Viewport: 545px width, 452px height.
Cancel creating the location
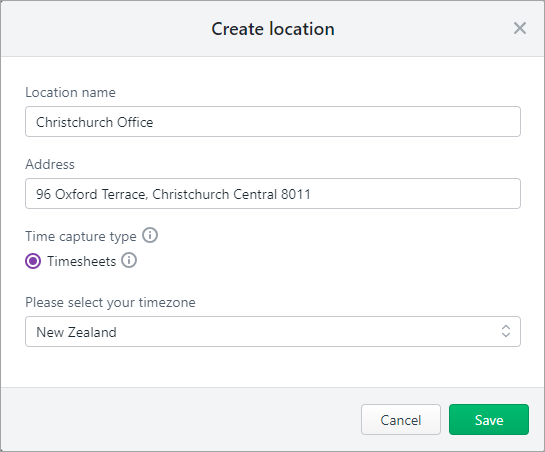tap(401, 420)
